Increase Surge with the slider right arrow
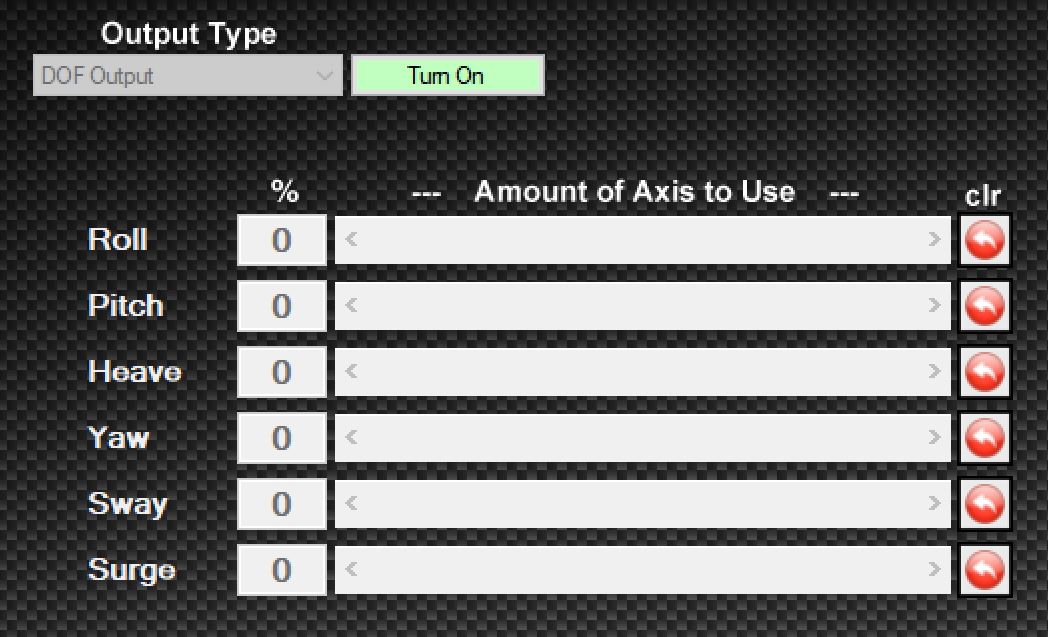 pos(934,570)
